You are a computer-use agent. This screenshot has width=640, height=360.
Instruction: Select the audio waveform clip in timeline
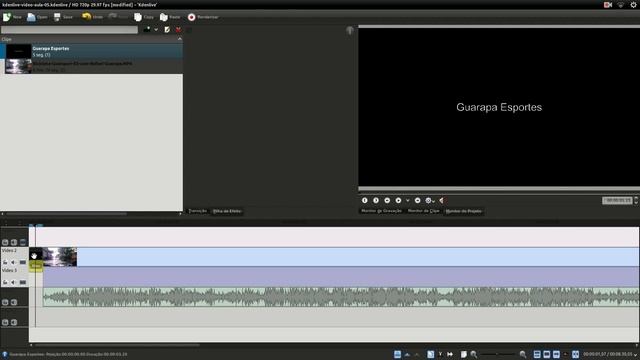coord(341,297)
